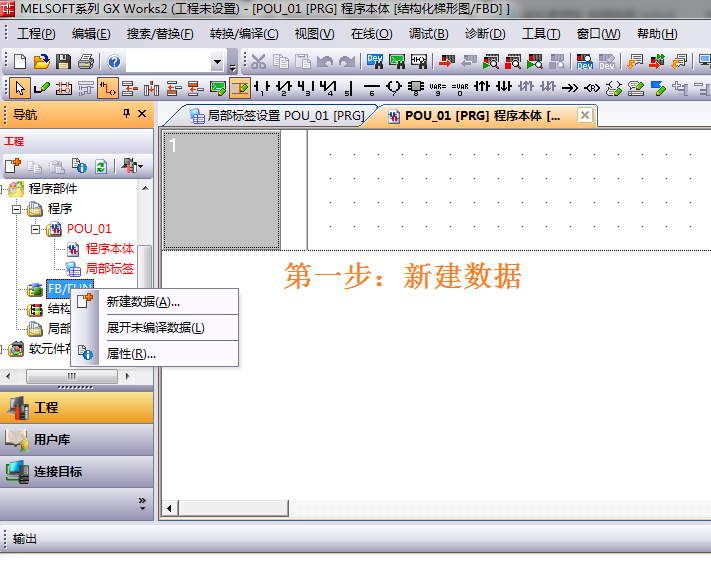Screen dimensions: 711x575
Task: Toggle the auto-connect line mode icon
Action: pos(107,88)
